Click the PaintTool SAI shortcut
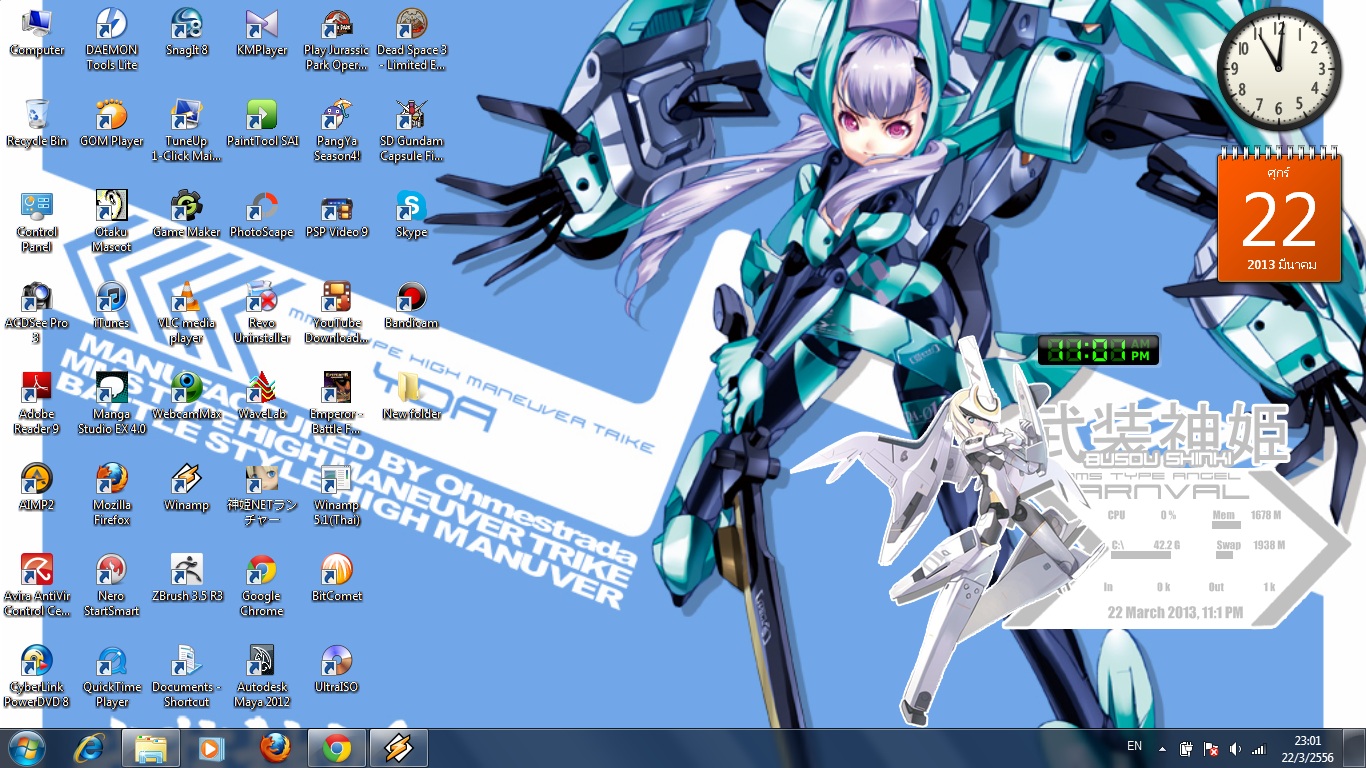Viewport: 1366px width, 768px height. point(262,124)
